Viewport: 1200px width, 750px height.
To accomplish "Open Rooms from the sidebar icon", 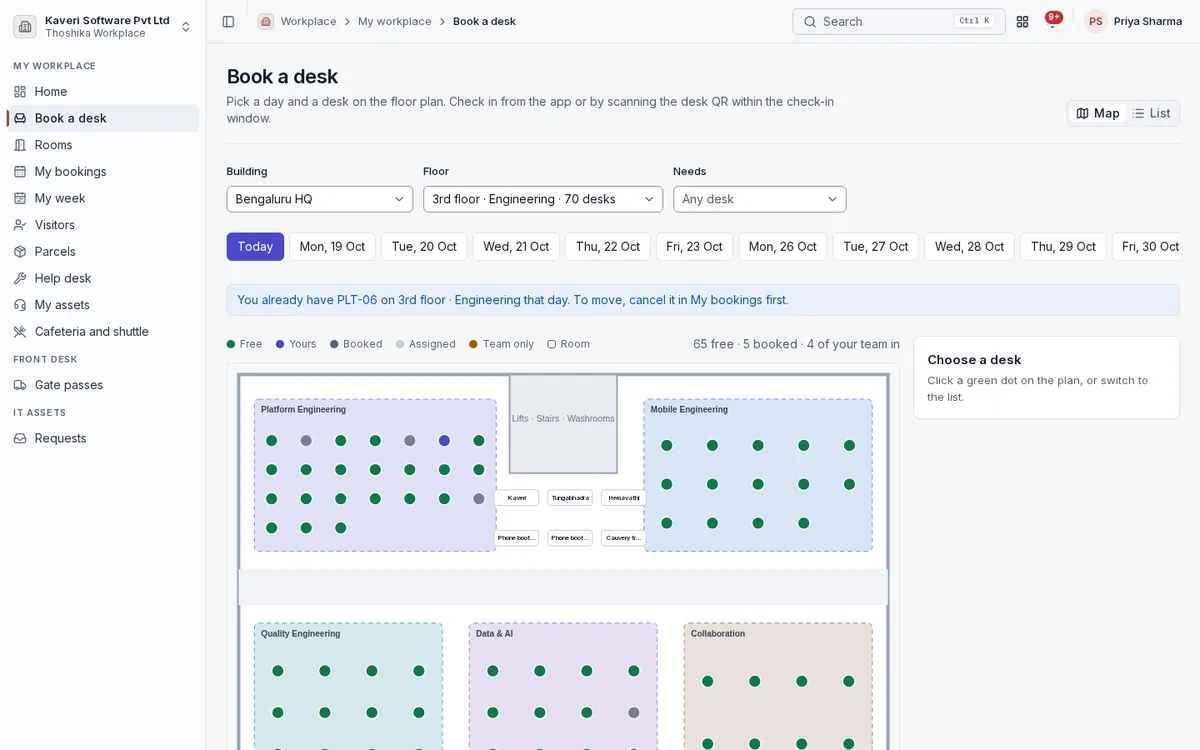I will click(20, 145).
